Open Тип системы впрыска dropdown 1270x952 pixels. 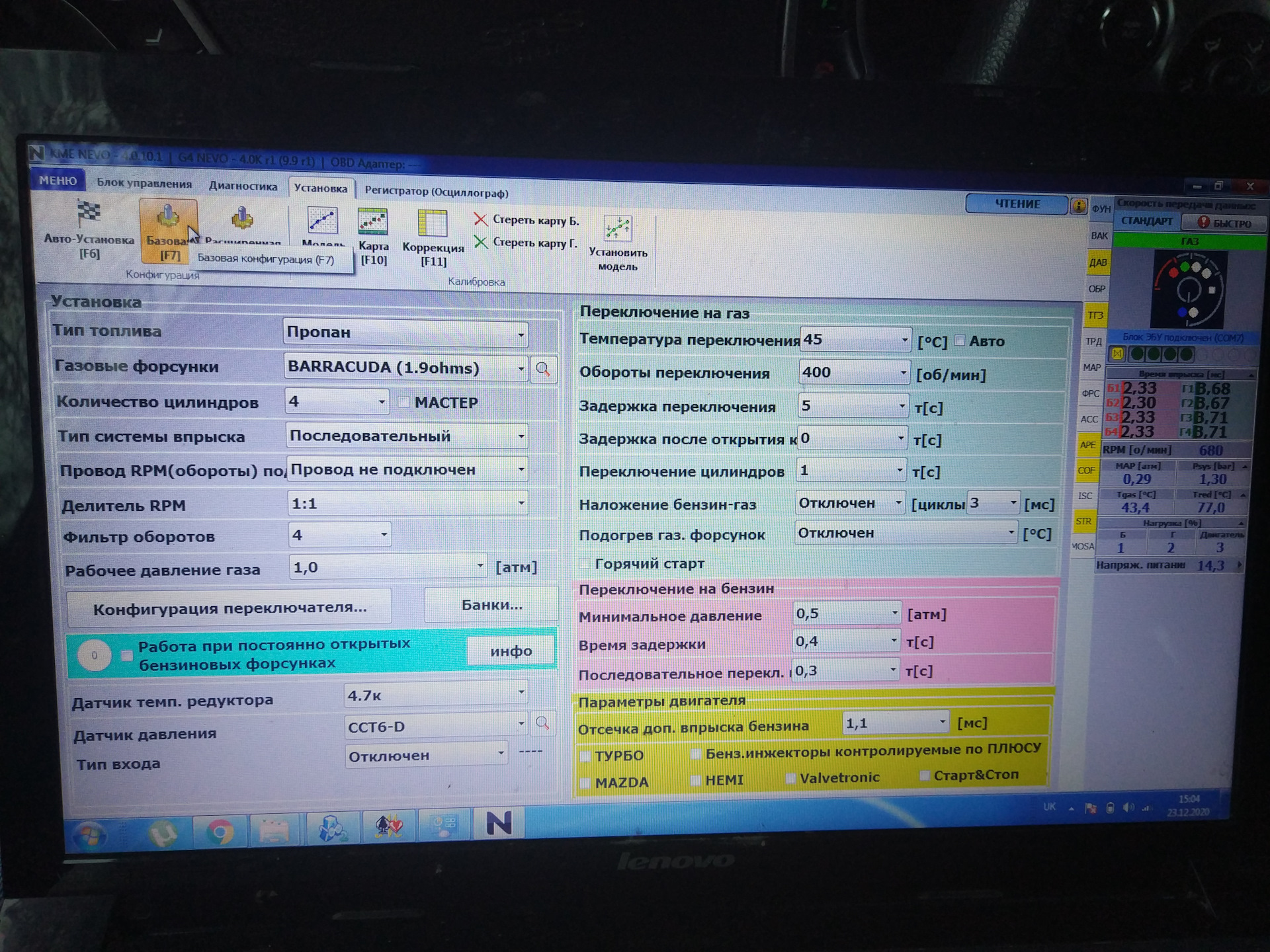tap(407, 436)
